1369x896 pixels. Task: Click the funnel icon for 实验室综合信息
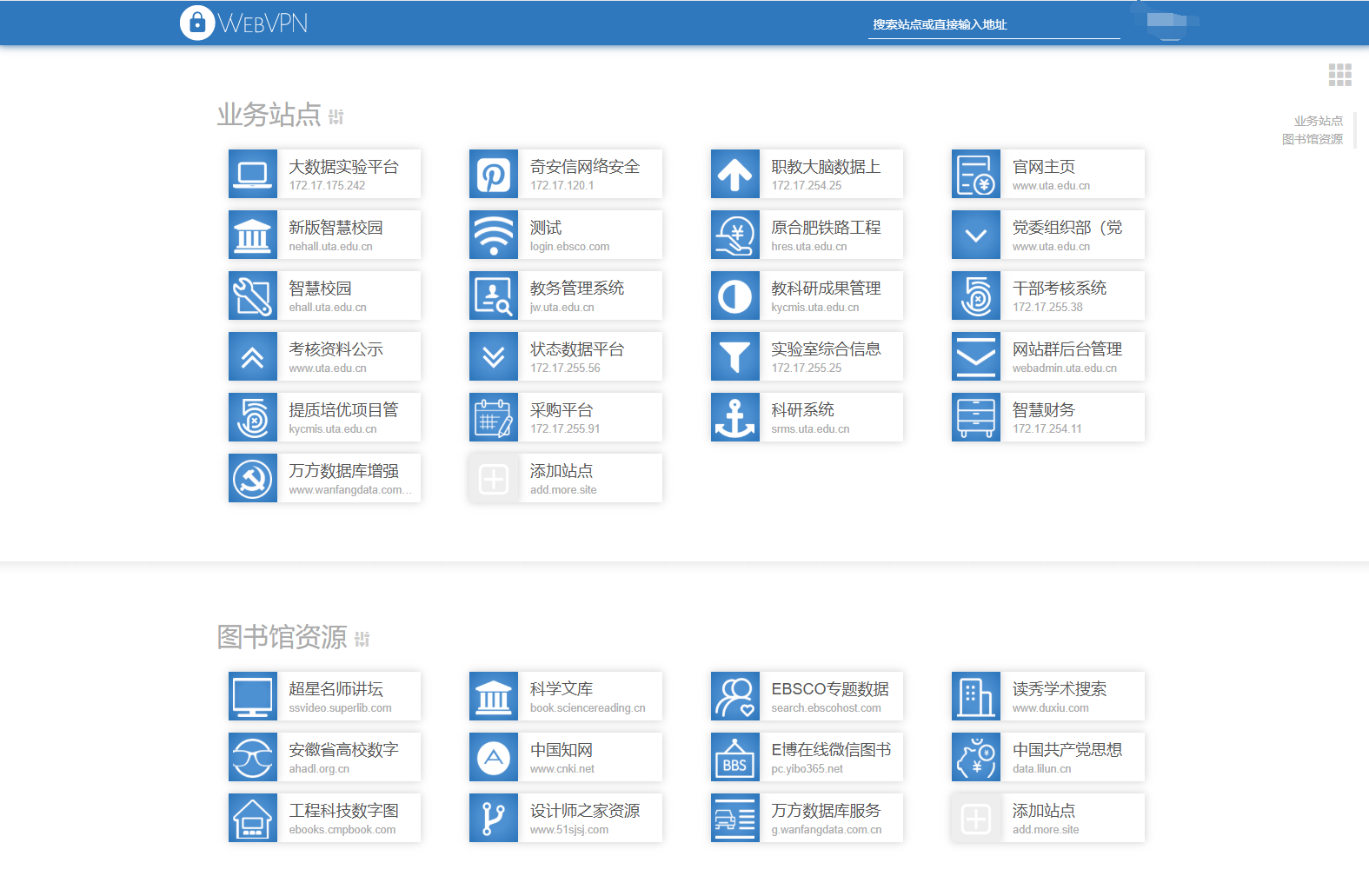click(x=734, y=356)
